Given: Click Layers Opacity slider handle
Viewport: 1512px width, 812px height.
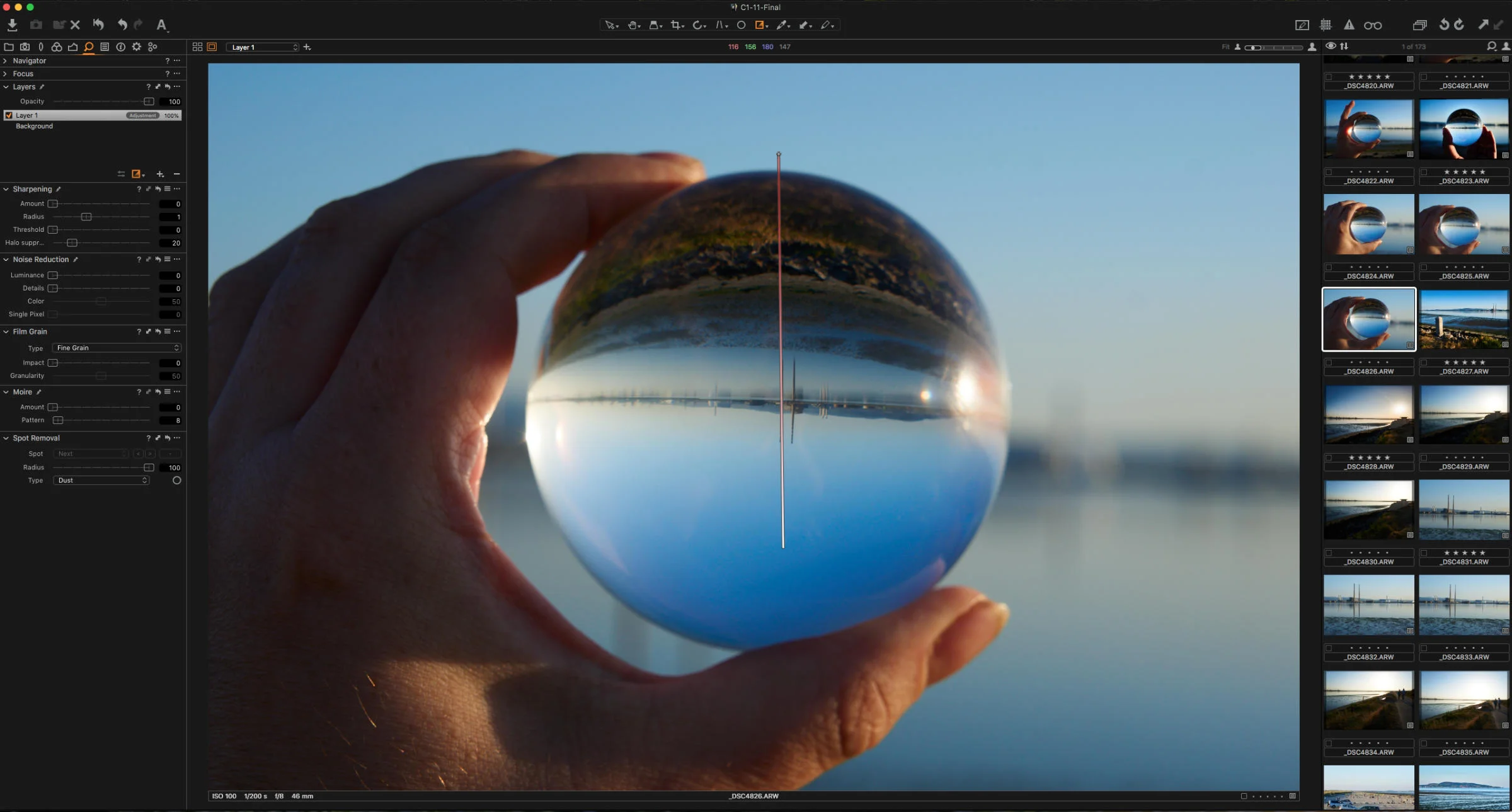Looking at the screenshot, I should pyautogui.click(x=149, y=101).
